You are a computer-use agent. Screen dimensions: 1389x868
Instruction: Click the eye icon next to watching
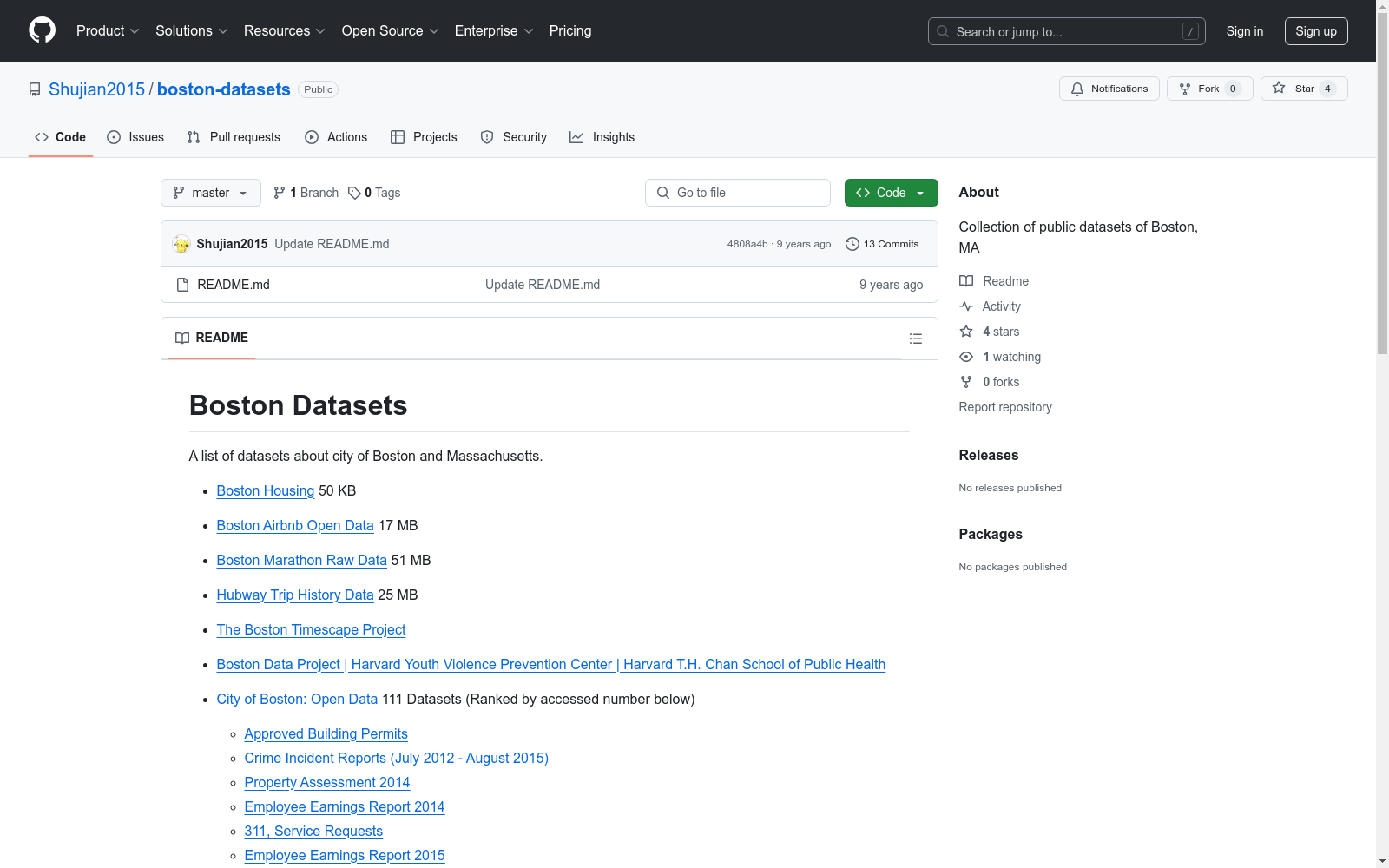point(966,357)
